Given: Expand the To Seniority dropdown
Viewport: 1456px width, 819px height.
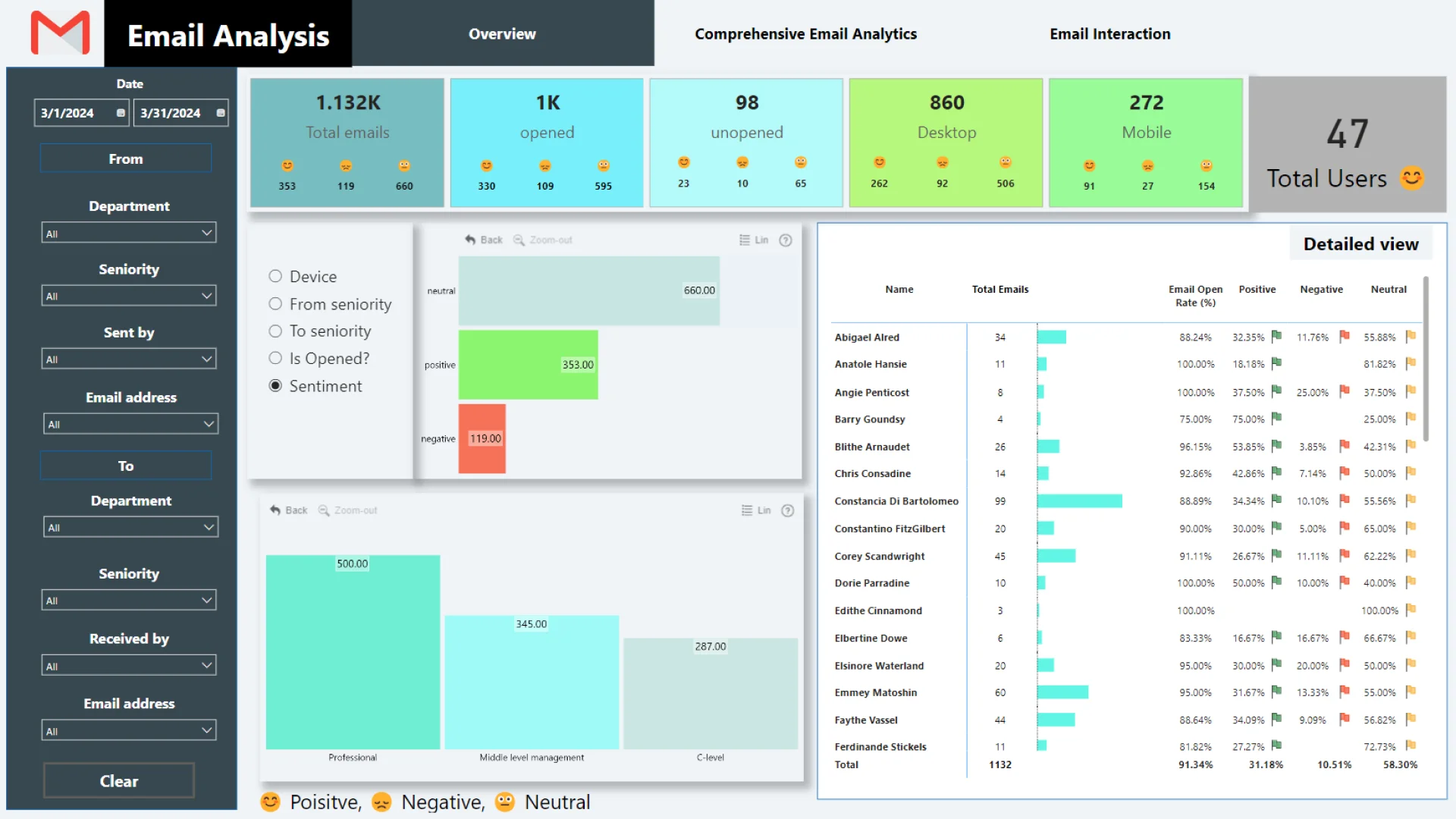Looking at the screenshot, I should (129, 600).
